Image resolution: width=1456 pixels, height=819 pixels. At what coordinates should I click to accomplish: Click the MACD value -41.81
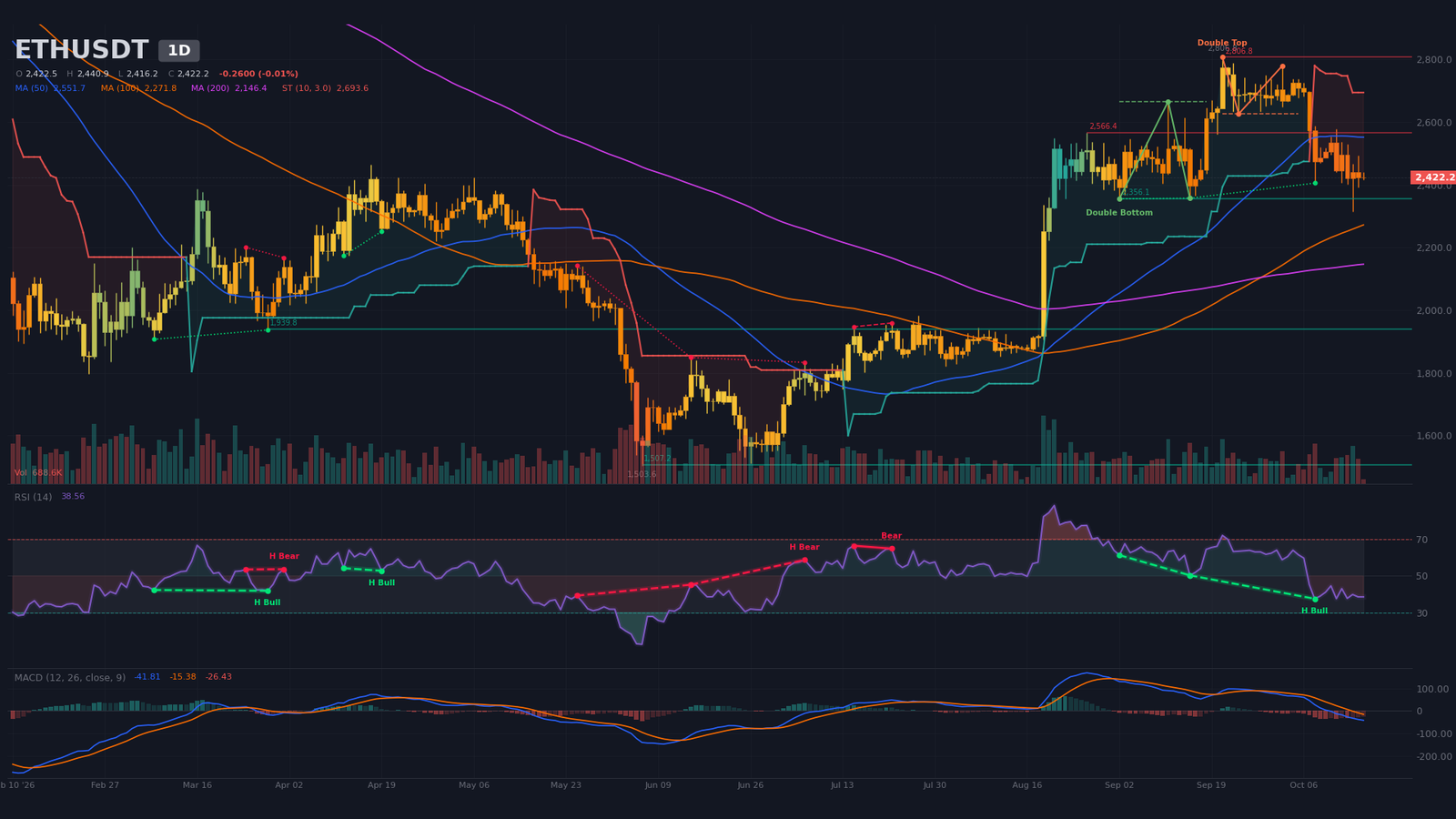(147, 677)
